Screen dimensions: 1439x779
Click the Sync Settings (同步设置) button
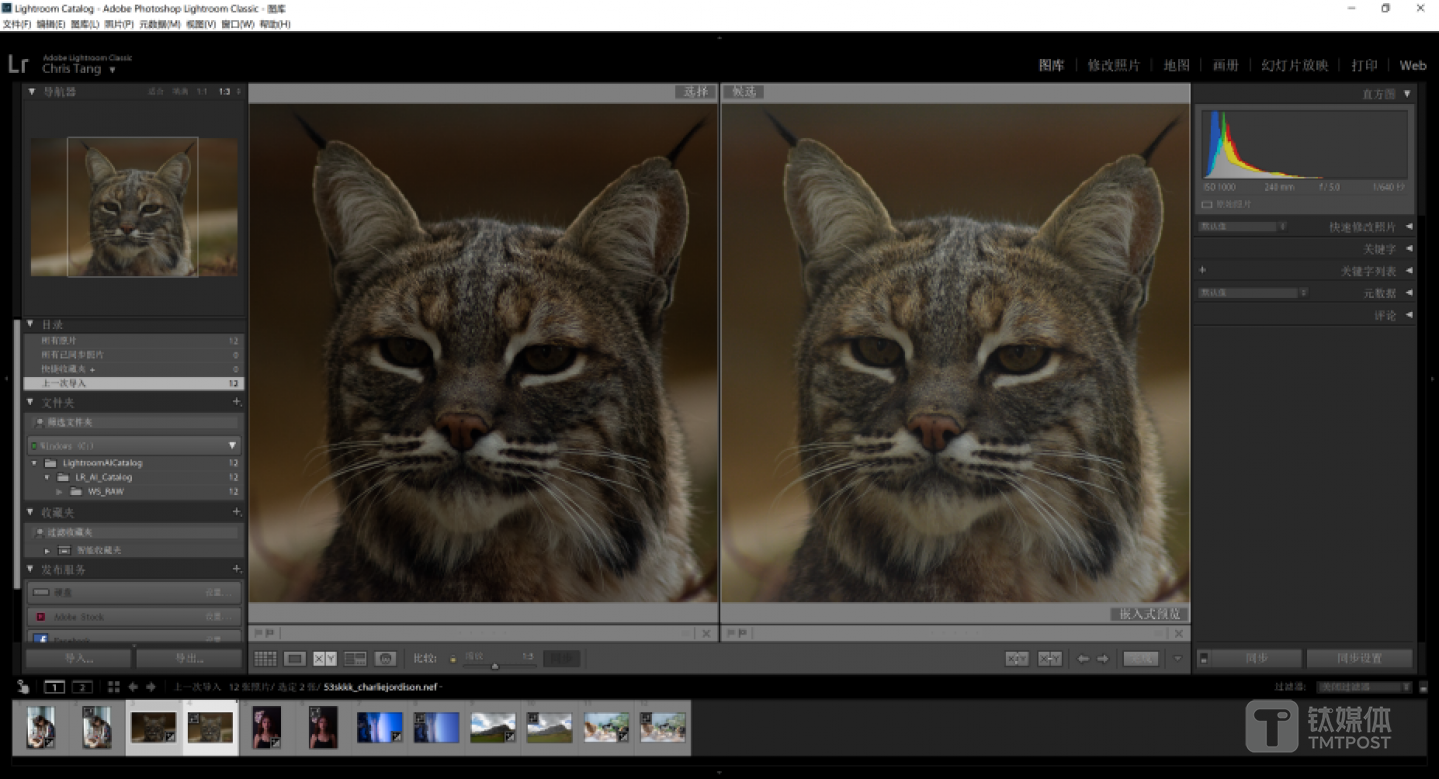click(1360, 659)
